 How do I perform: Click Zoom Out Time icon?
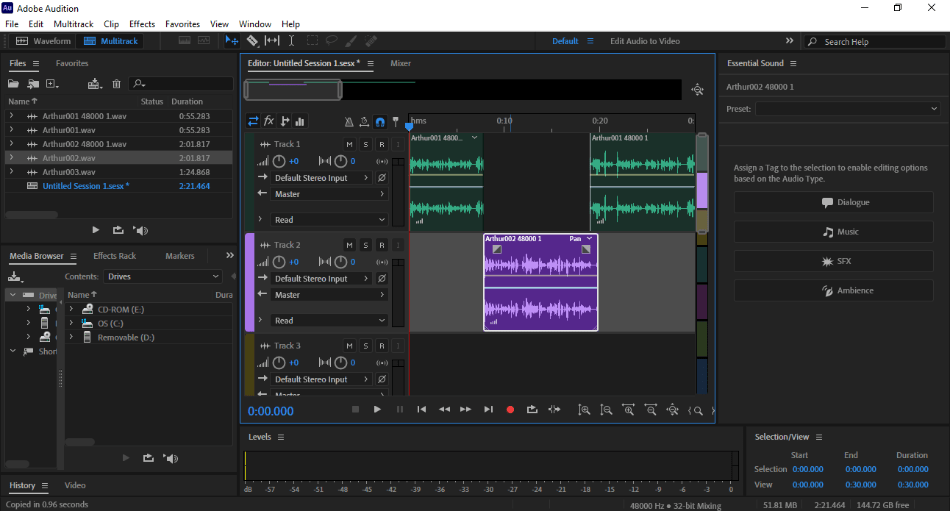tap(651, 410)
